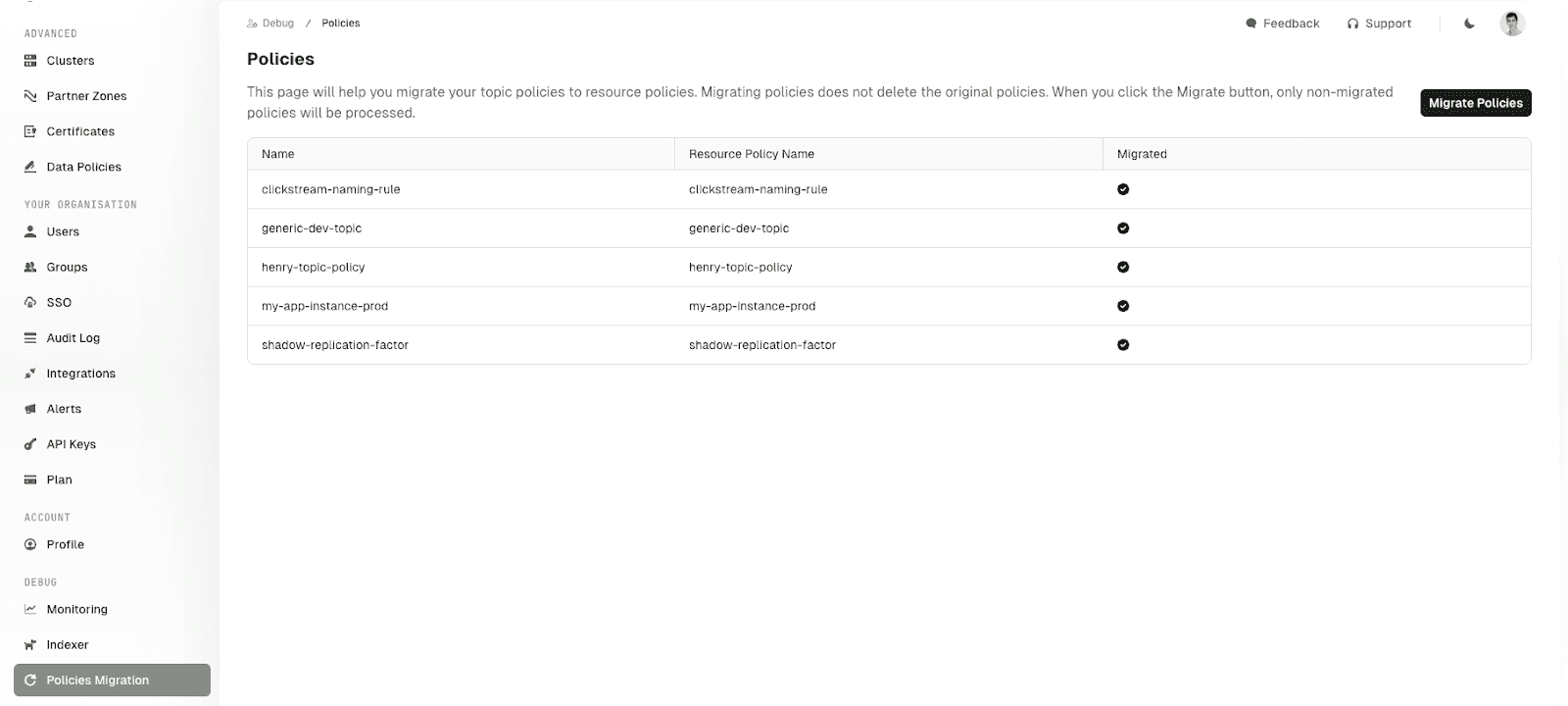Click the Support headset icon
Image resolution: width=1568 pixels, height=706 pixels.
click(x=1352, y=24)
